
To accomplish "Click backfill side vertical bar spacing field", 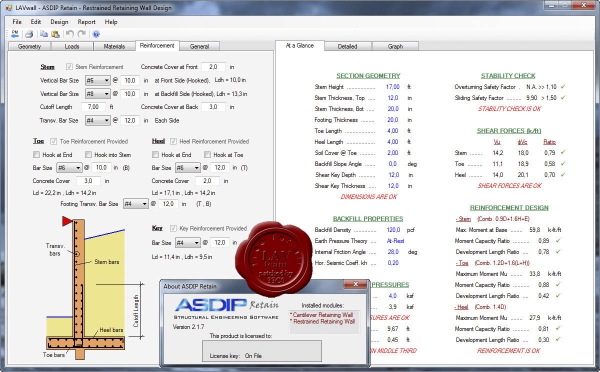I will point(130,94).
